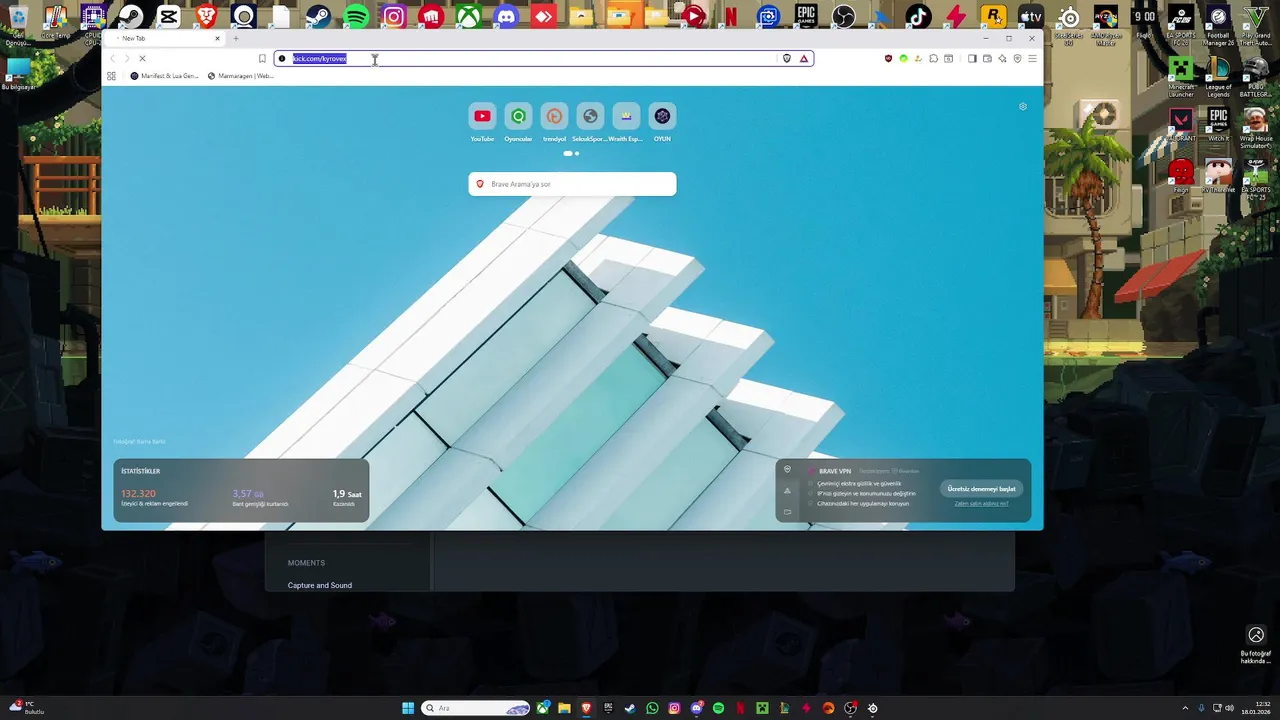Click the red shield extension icon
The width and height of the screenshot is (1280, 720).
coord(888,59)
